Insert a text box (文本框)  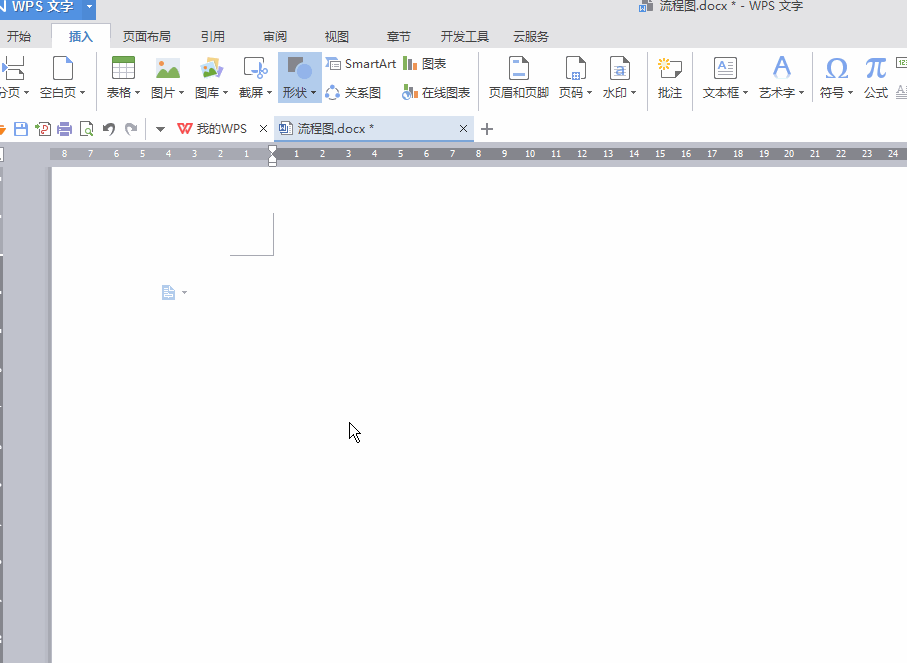[725, 77]
